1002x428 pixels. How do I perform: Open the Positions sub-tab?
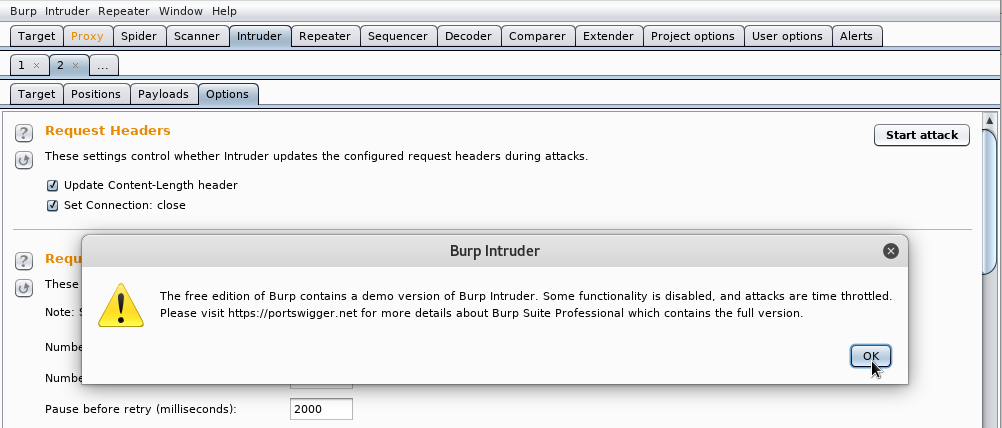click(x=96, y=94)
